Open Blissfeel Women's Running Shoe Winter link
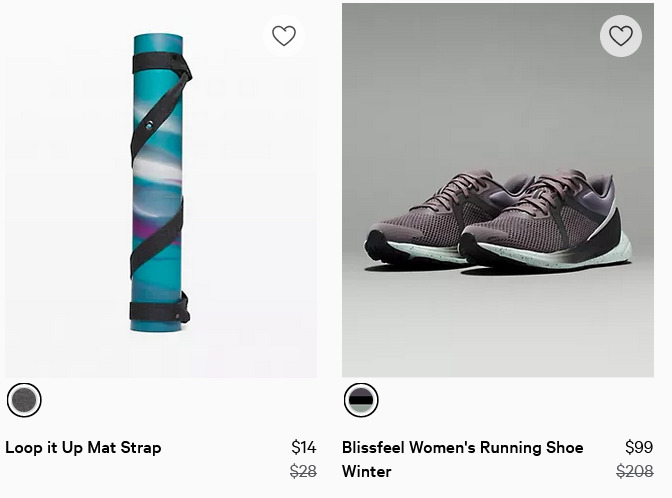The width and height of the screenshot is (672, 498). [462, 459]
